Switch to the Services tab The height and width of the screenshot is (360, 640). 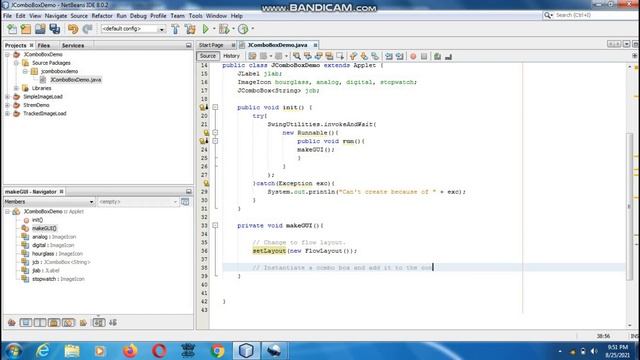(73, 45)
